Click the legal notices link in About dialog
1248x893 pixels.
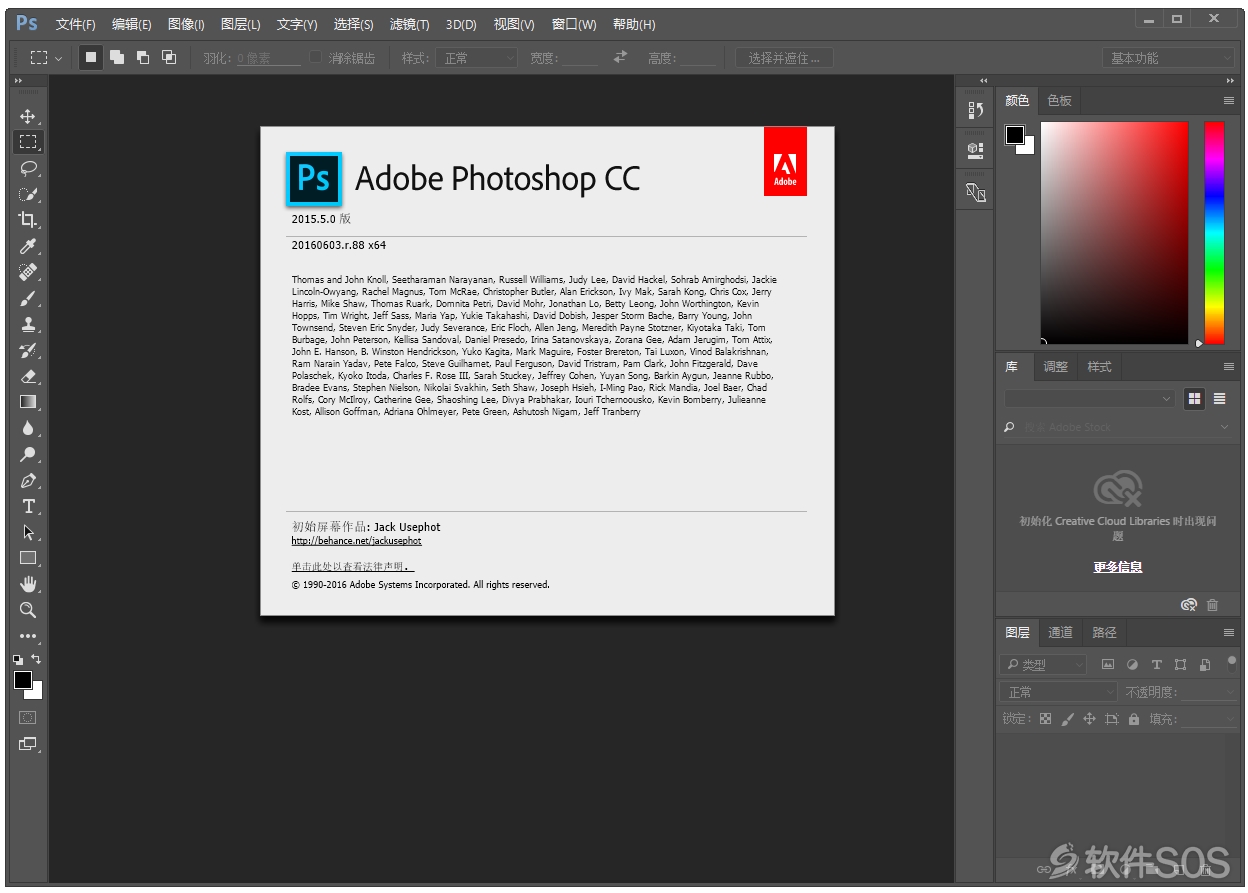(352, 567)
